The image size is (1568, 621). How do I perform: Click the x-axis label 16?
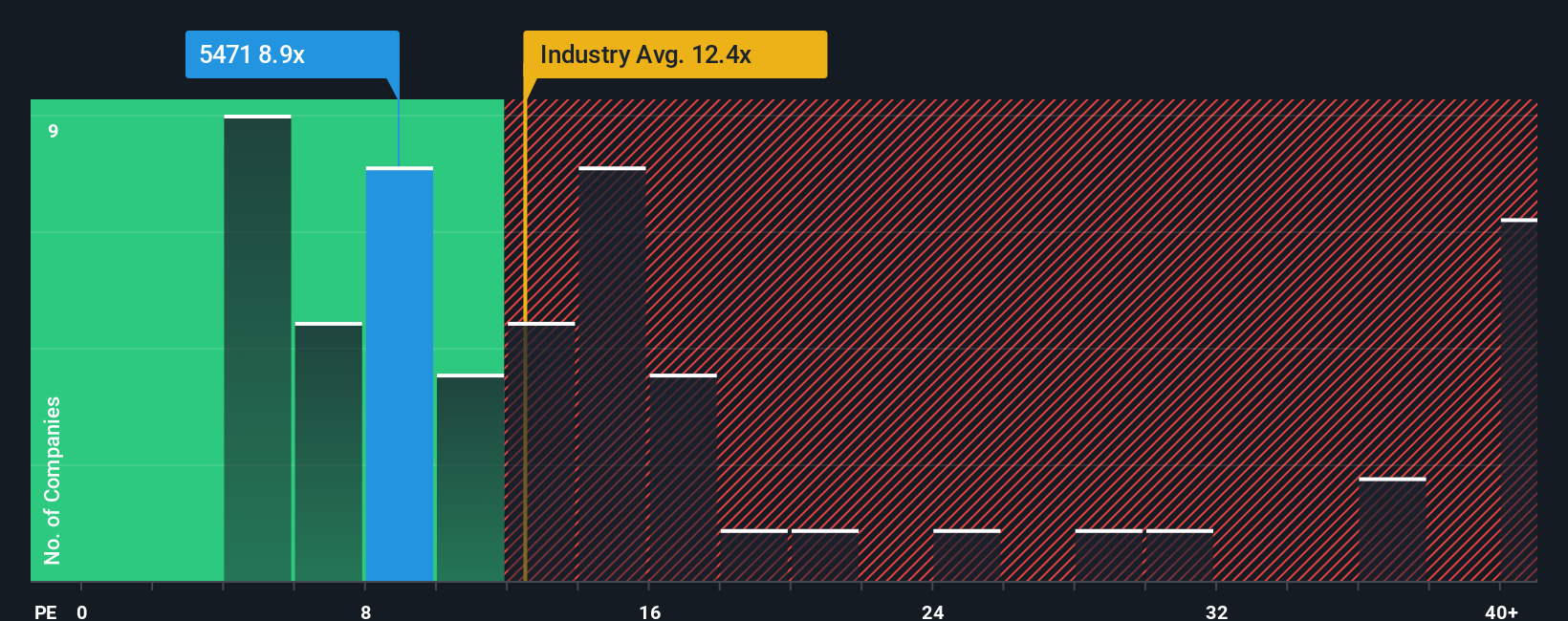[649, 611]
